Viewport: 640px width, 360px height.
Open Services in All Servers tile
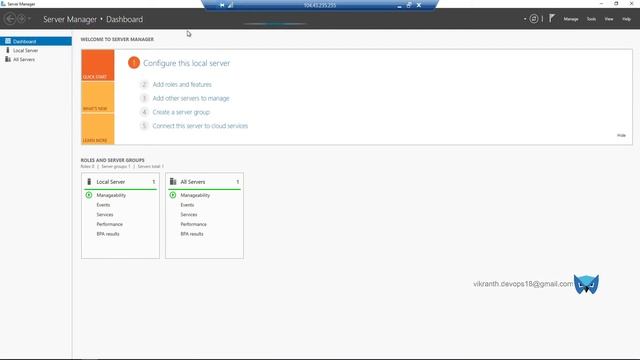click(189, 215)
